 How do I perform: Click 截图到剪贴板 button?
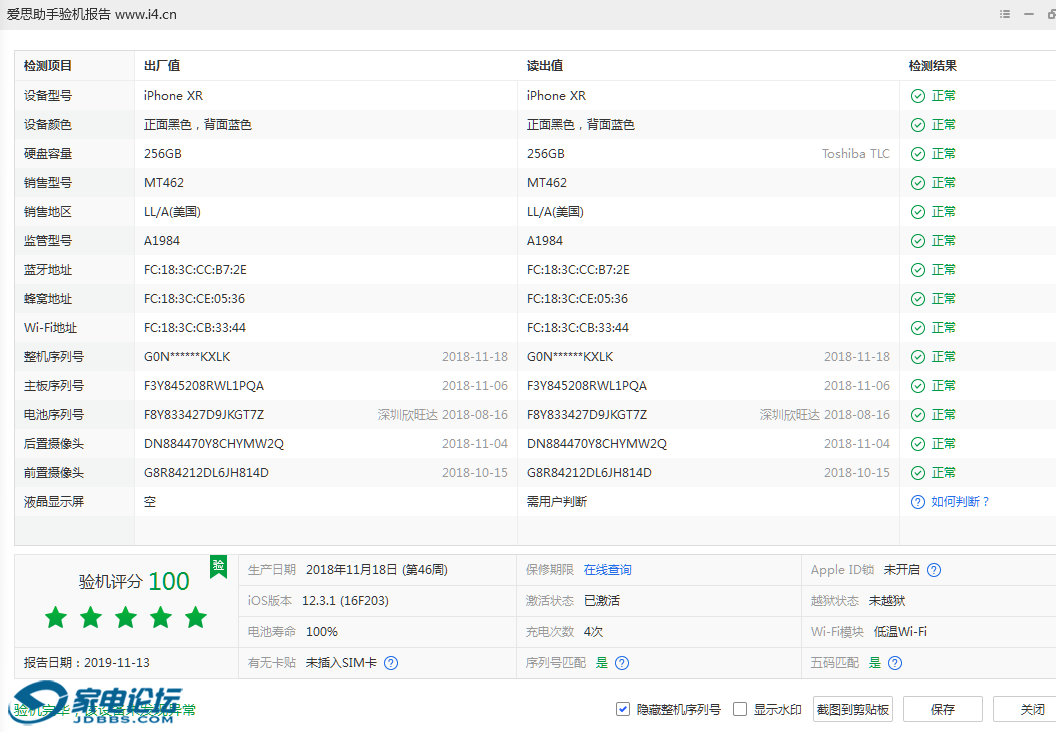853,709
